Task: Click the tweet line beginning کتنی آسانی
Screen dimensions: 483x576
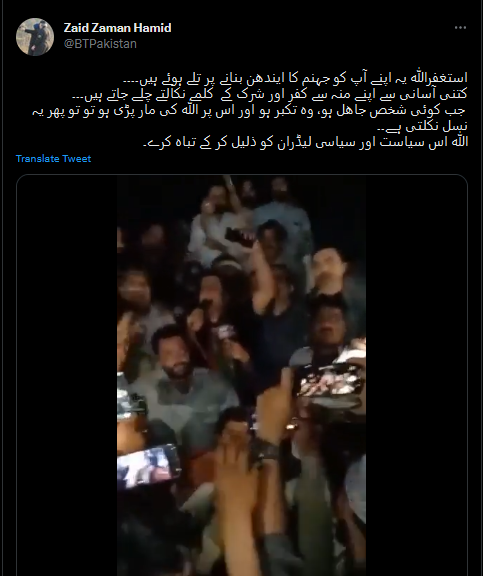Action: (x=270, y=94)
